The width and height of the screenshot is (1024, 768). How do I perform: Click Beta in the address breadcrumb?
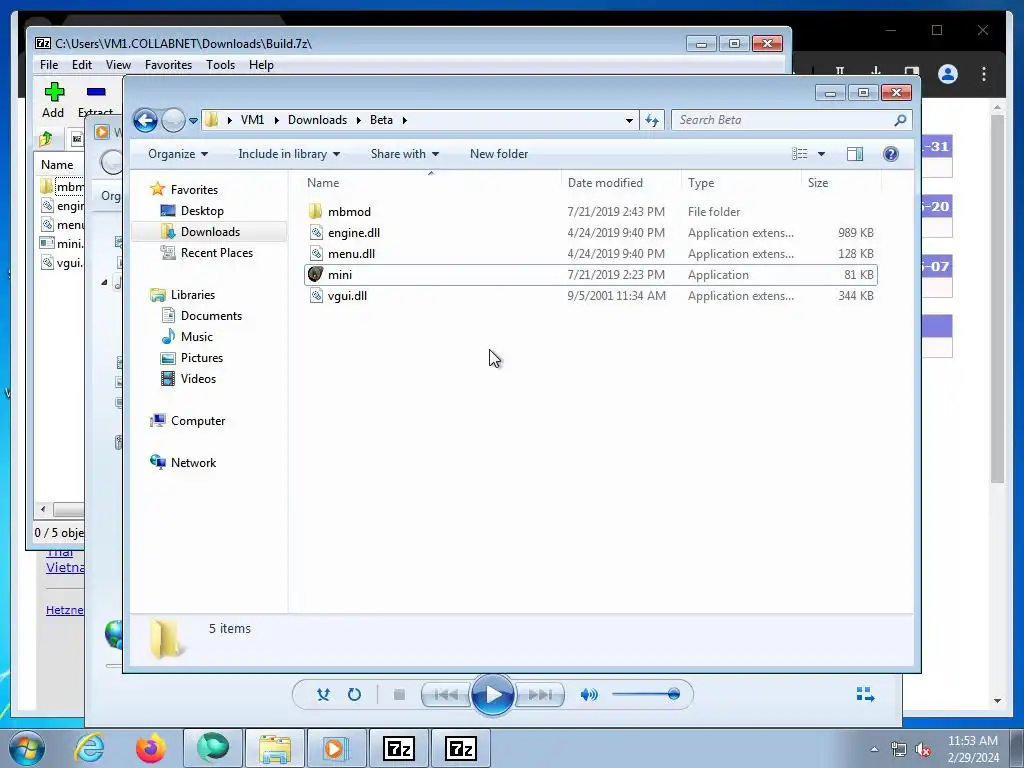point(381,120)
